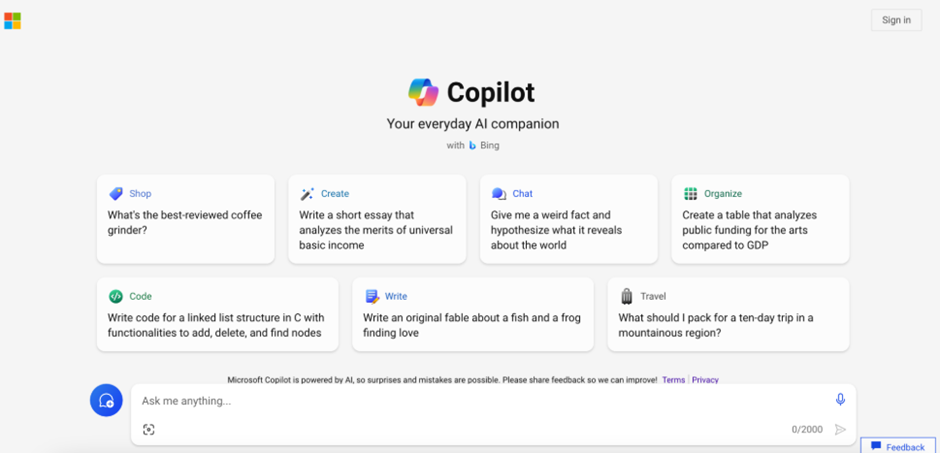The height and width of the screenshot is (453, 940).
Task: Click the Organize grid icon
Action: (x=691, y=194)
